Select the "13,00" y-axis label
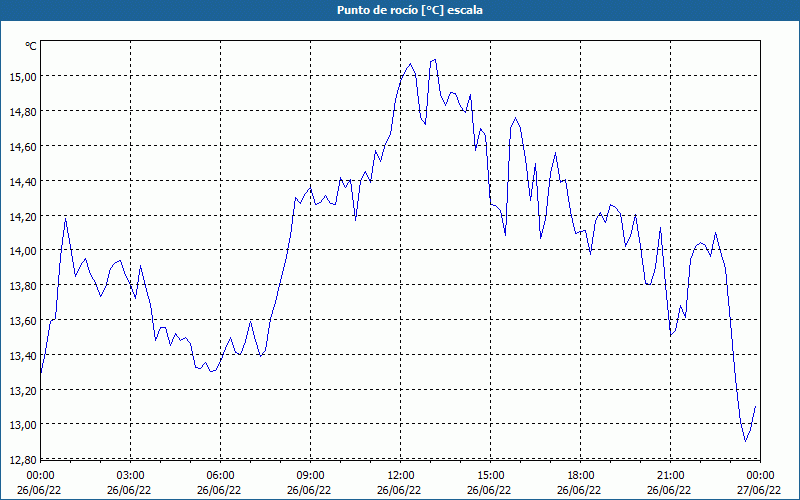800x500 pixels. (23, 425)
